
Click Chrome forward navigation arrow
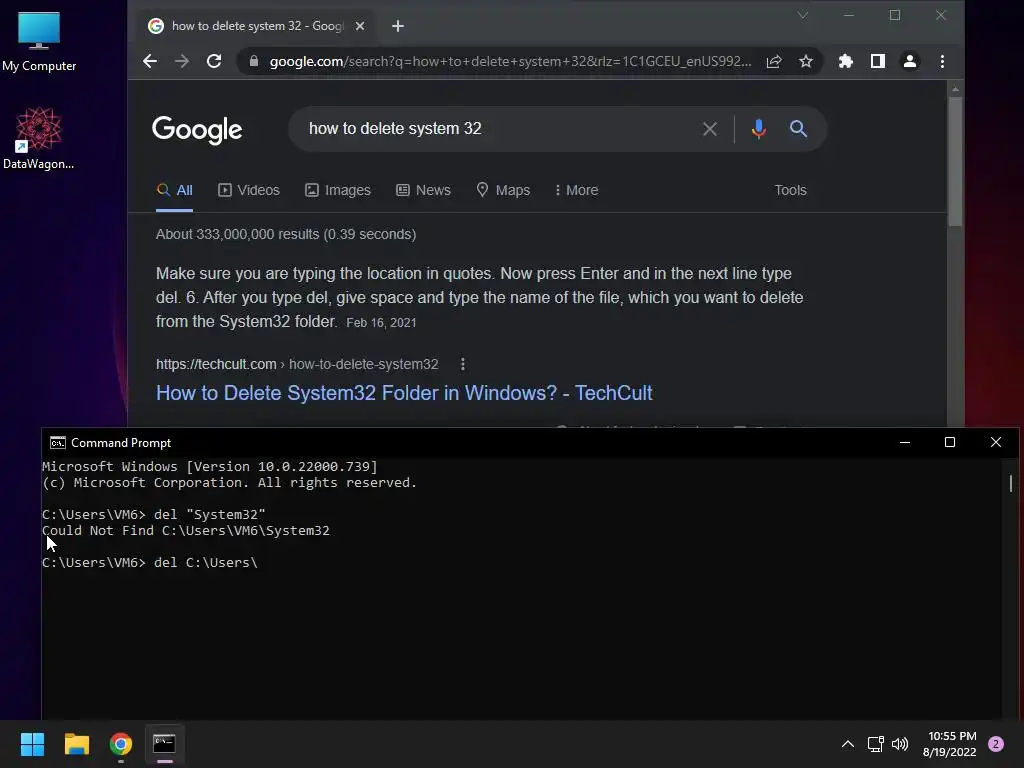click(x=182, y=61)
